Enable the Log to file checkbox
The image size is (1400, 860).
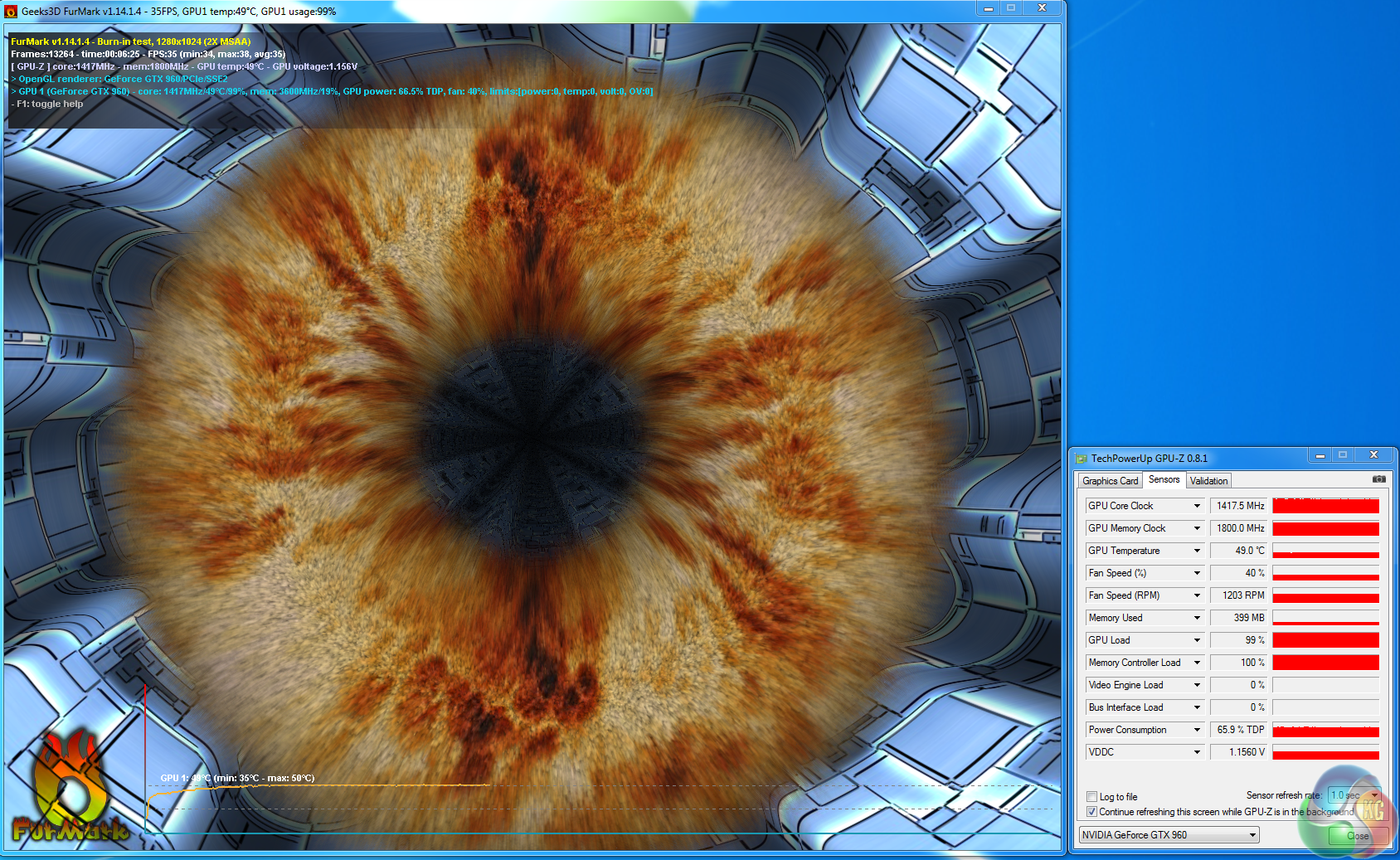point(1092,797)
